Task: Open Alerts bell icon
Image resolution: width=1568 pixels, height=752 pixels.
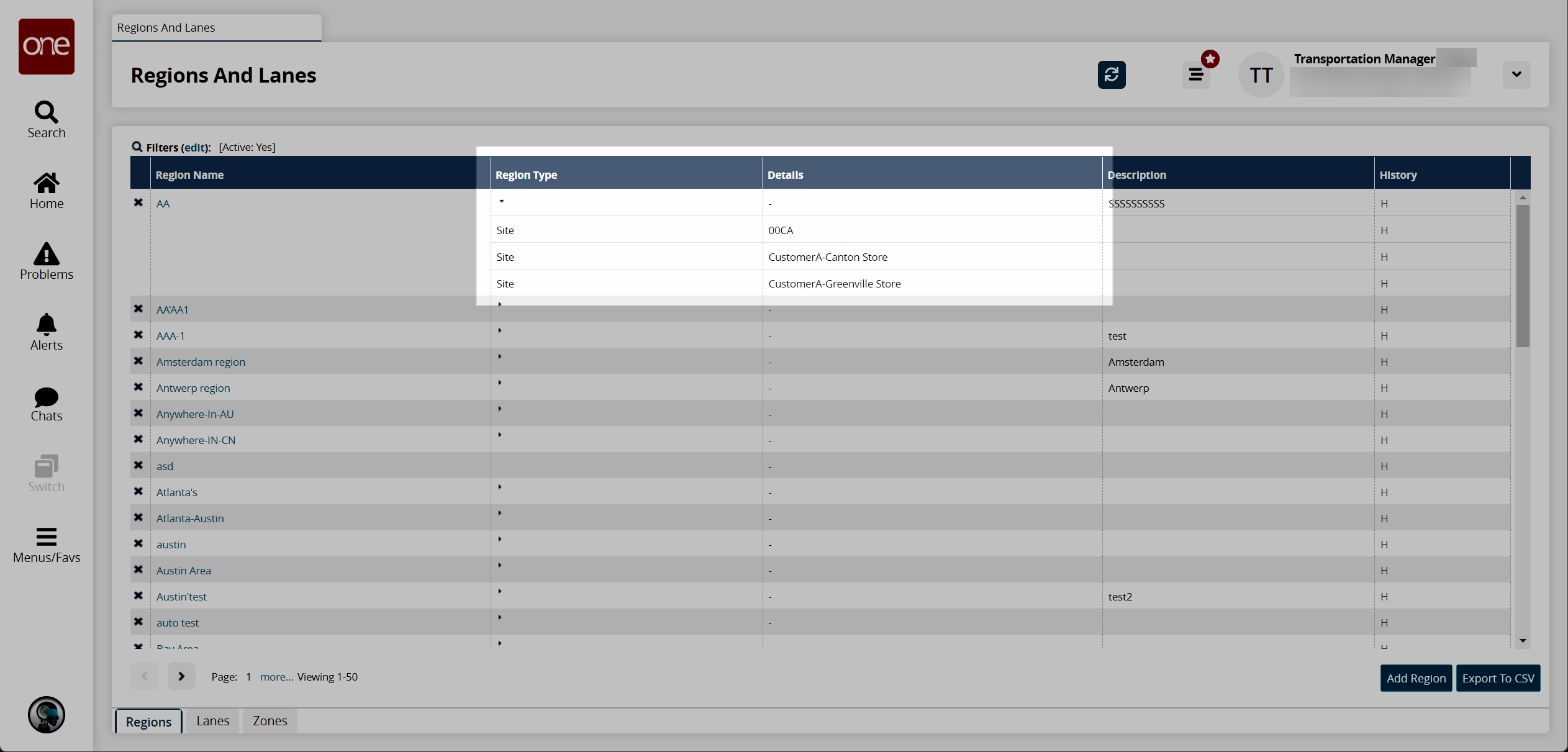Action: 46,332
